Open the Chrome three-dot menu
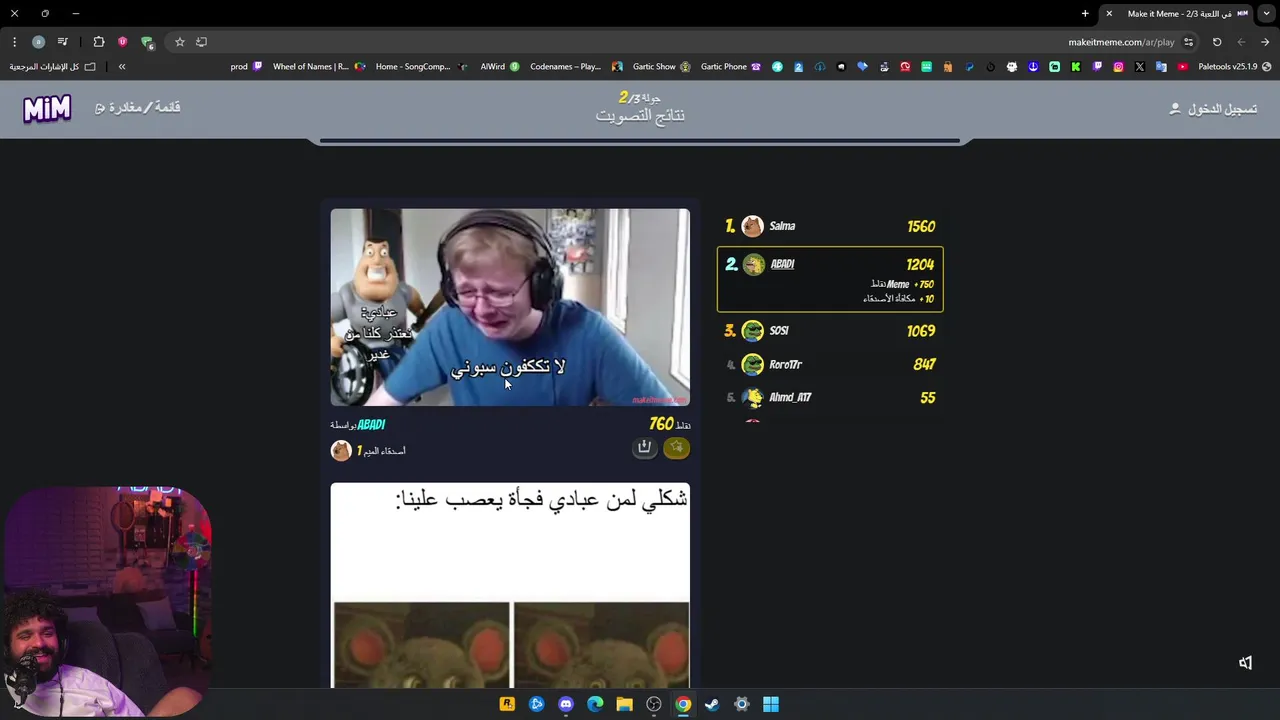This screenshot has width=1280, height=720. pos(14,42)
